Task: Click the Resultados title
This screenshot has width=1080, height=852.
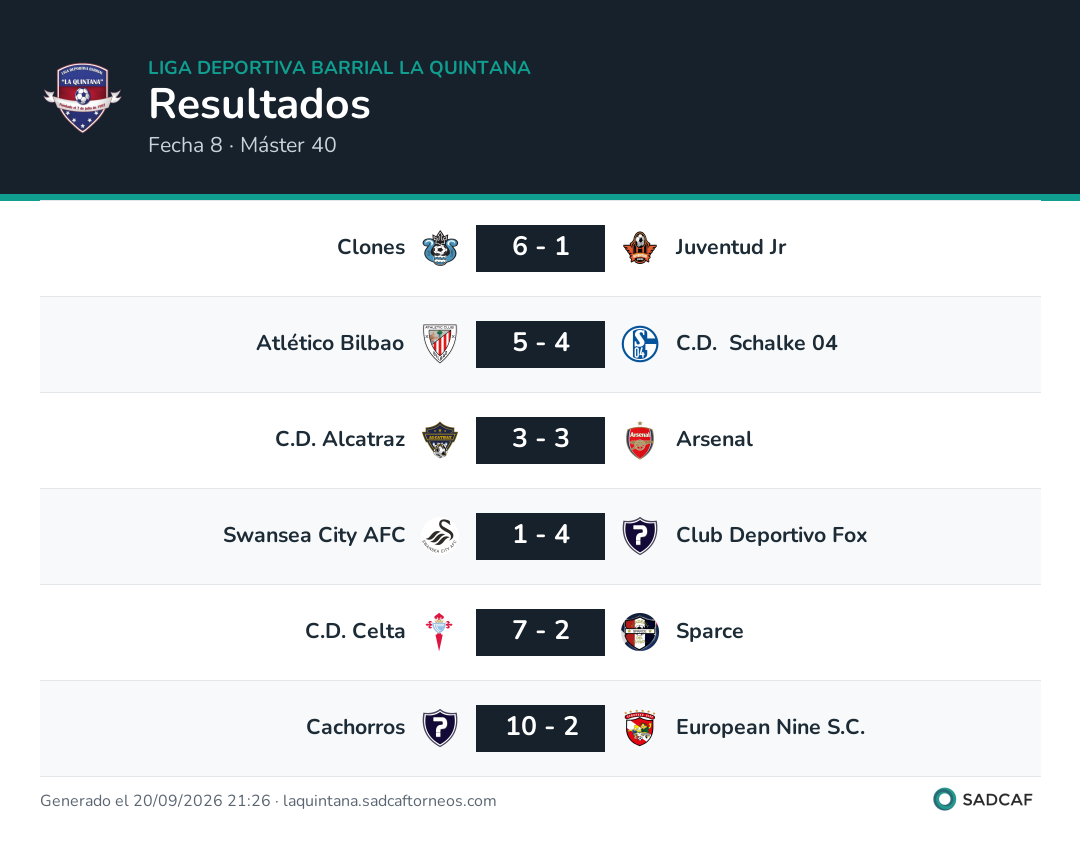Action: coord(260,104)
